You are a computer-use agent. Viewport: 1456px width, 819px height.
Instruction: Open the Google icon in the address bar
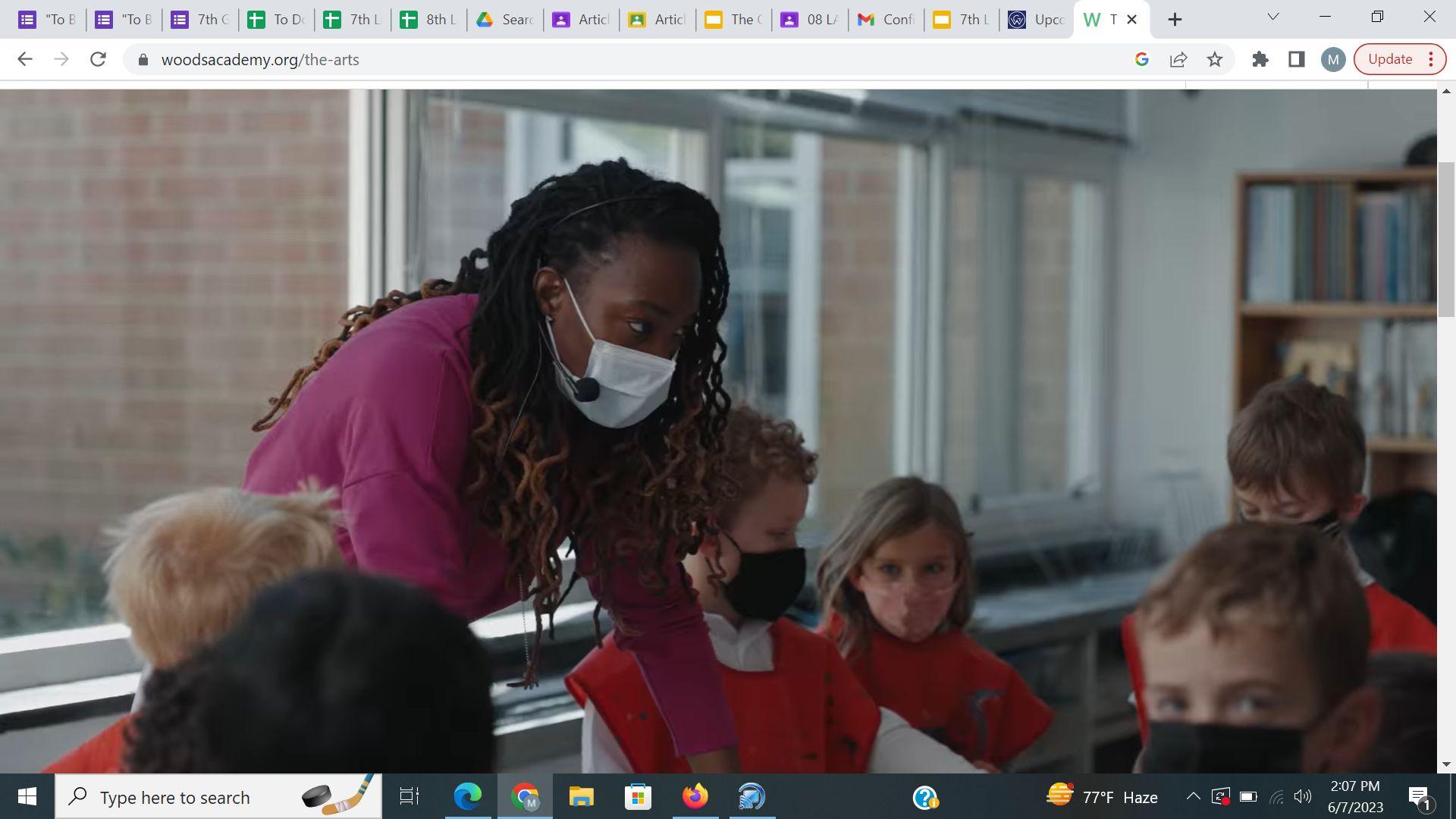tap(1142, 59)
